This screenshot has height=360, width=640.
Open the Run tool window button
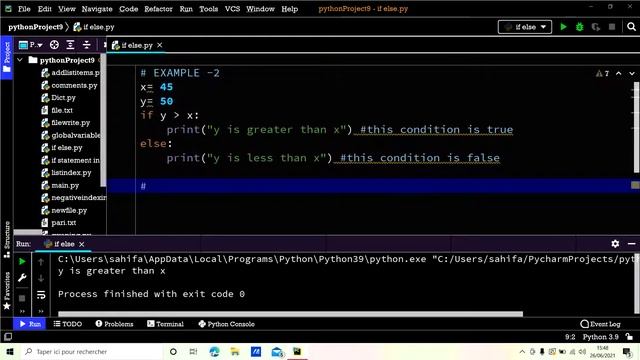coord(30,324)
